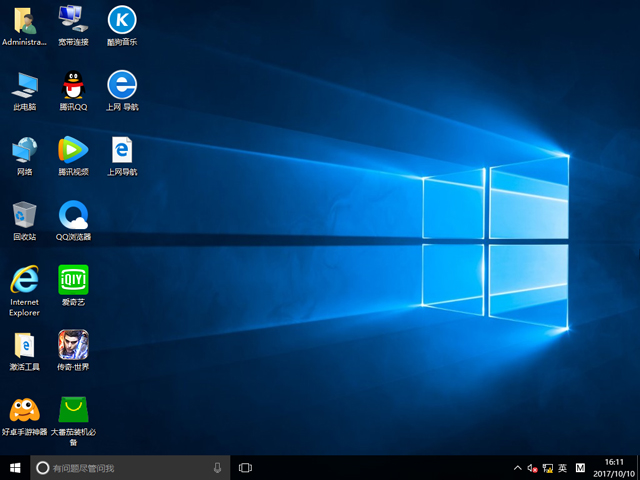Launch 爱奇艺 iQIYI app

73,279
